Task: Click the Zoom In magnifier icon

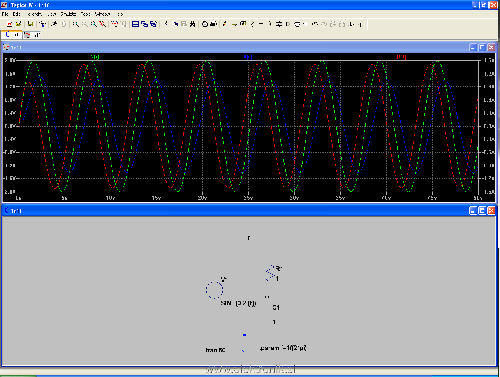Action: point(76,24)
